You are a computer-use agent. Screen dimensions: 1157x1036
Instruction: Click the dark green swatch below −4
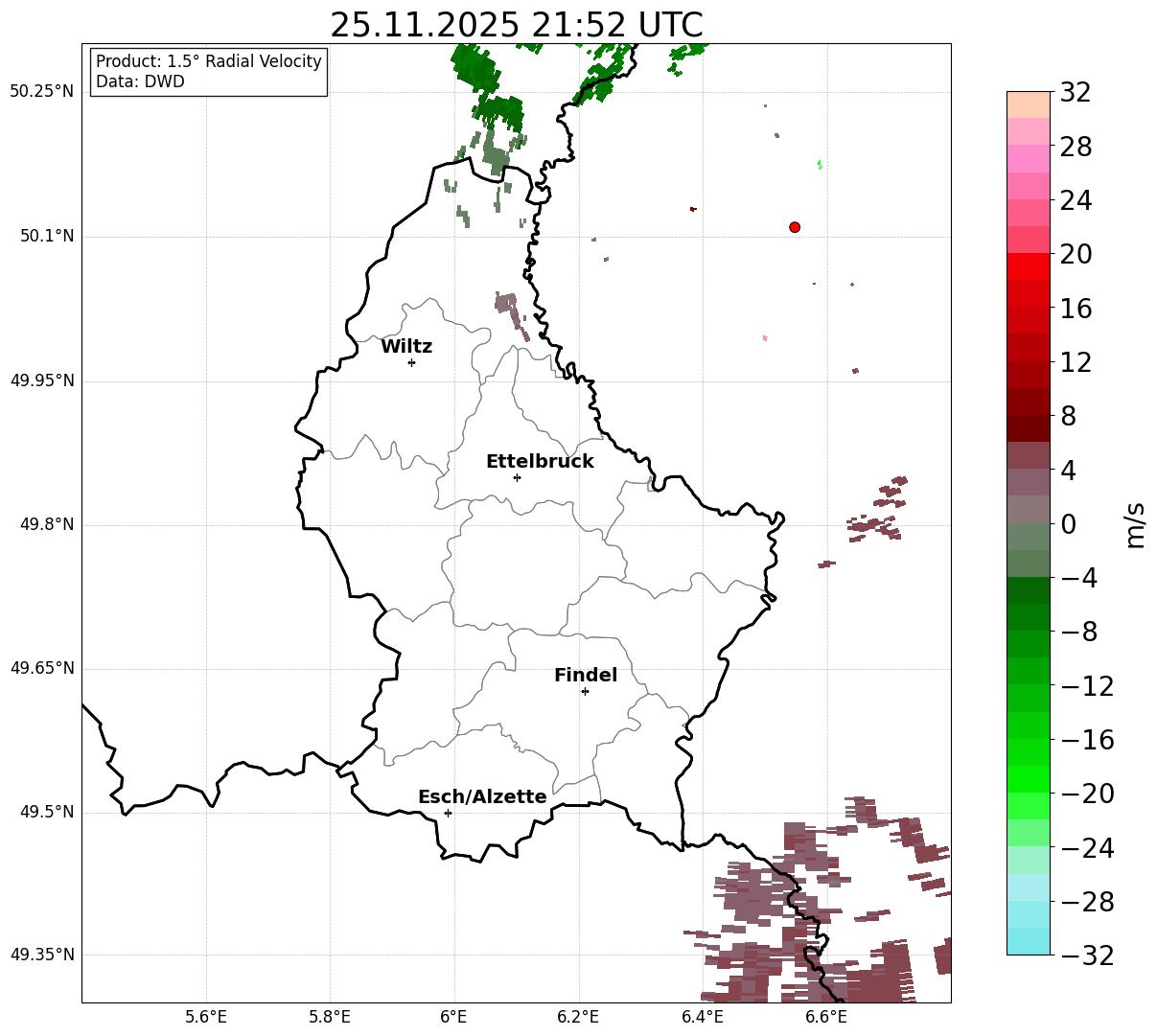pos(1029,590)
